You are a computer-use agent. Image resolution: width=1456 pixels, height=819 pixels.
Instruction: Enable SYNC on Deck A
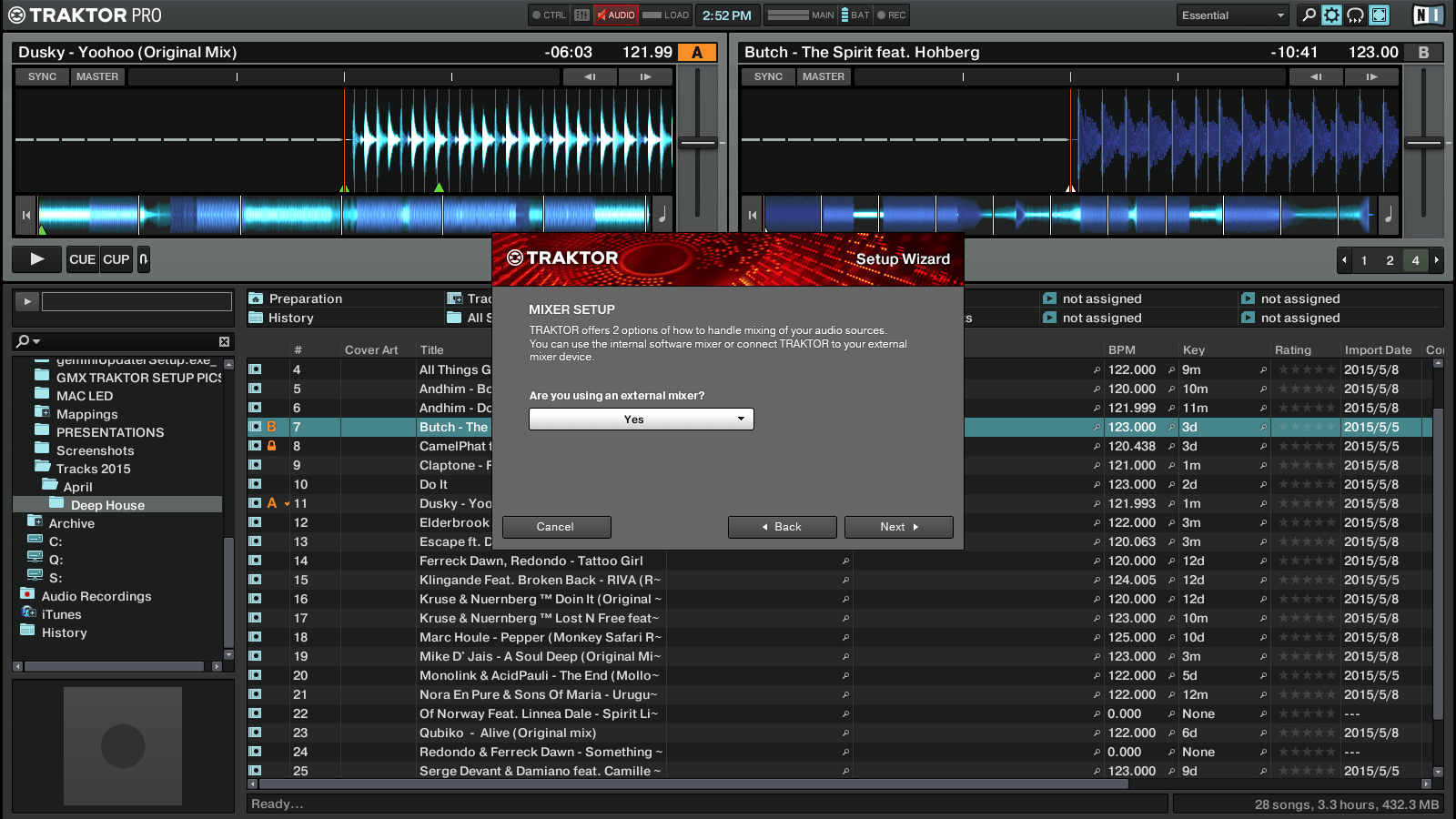(41, 76)
